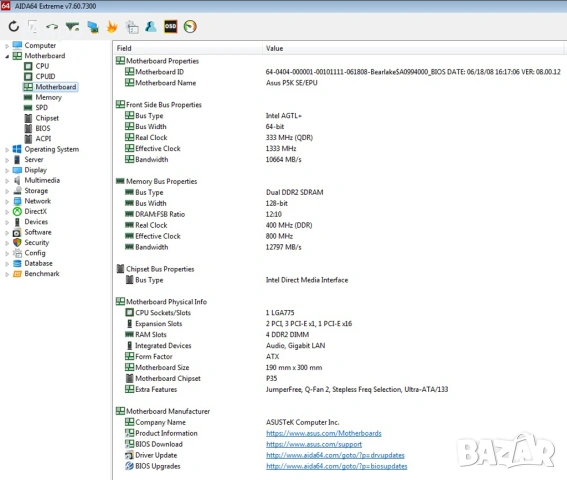This screenshot has height=480, width=567.
Task: Open the green circular update icon
Action: click(190, 26)
